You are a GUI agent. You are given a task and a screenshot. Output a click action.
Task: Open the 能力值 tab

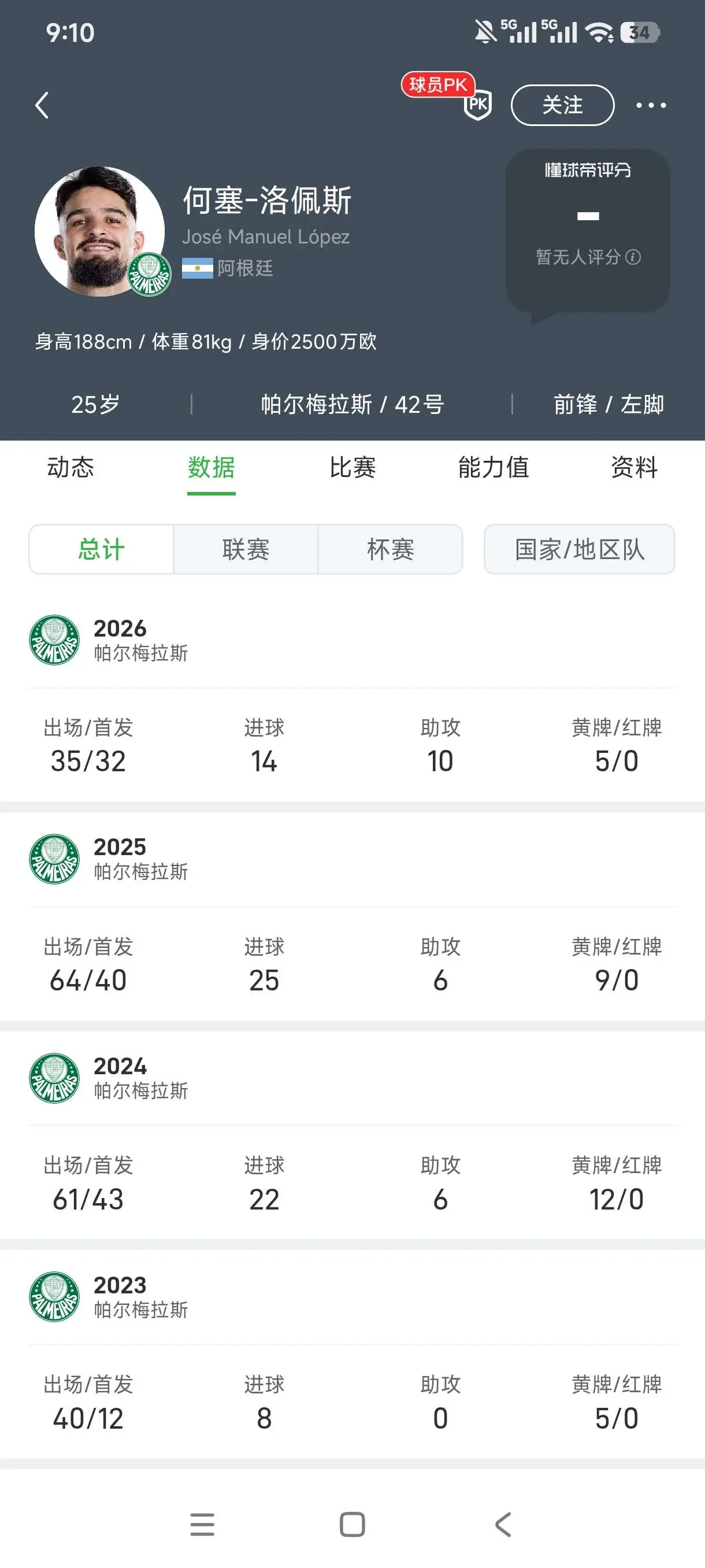point(493,468)
